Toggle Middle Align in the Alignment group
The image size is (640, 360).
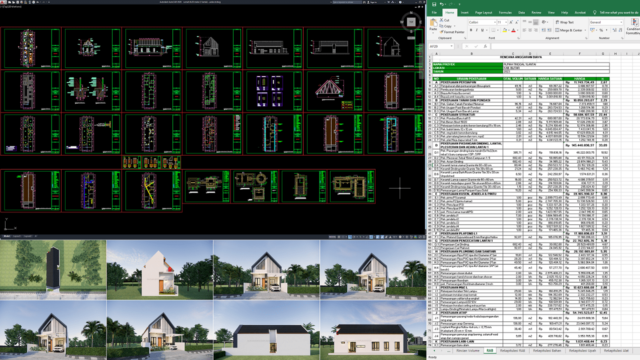point(530,22)
